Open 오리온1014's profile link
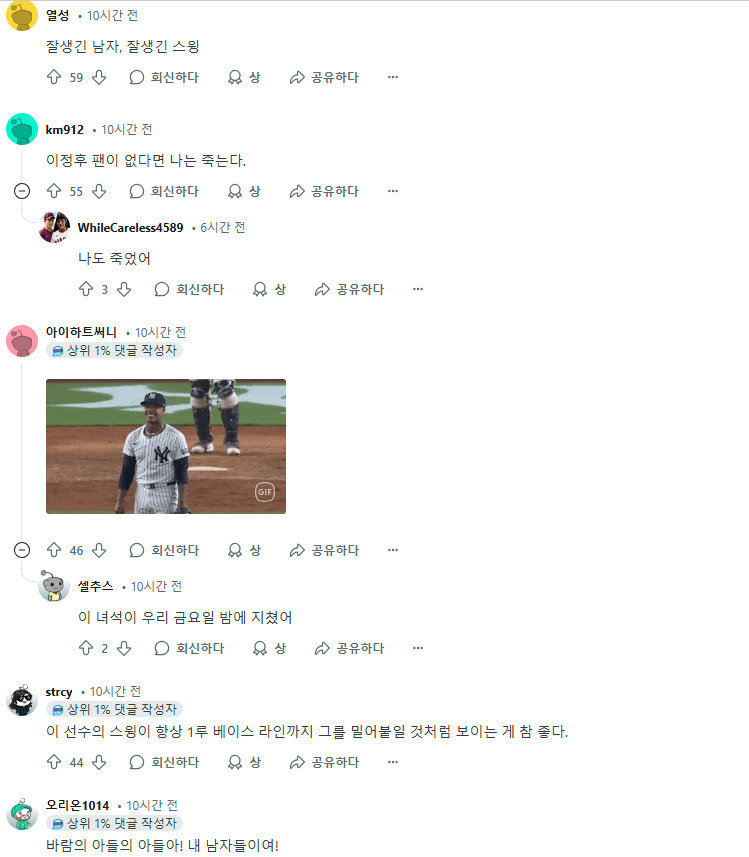Viewport: 749px width, 857px height. pos(77,805)
